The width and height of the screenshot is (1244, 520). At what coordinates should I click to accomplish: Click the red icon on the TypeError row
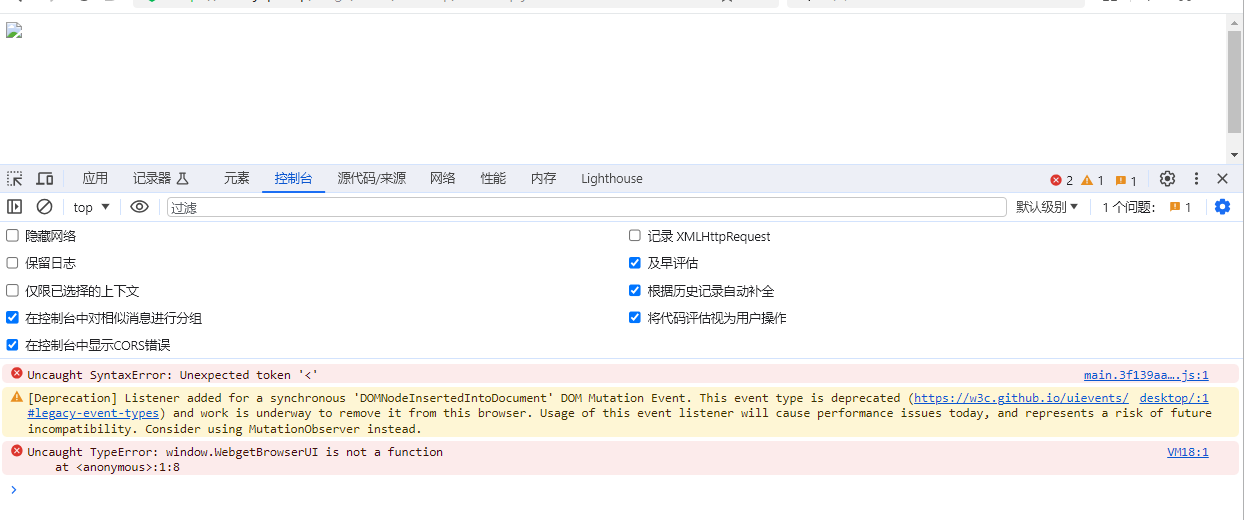[x=16, y=451]
